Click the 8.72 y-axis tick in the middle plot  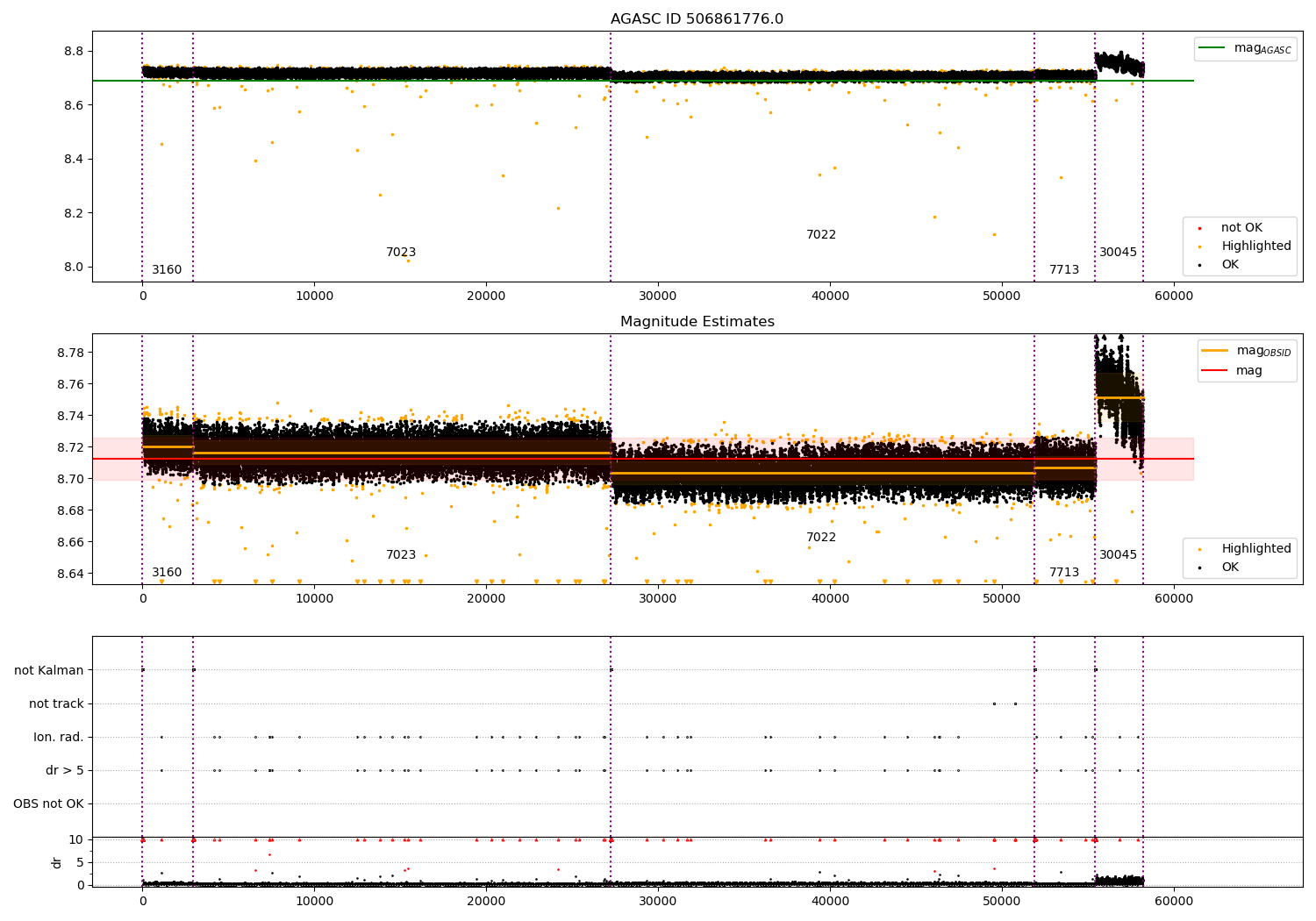[71, 448]
